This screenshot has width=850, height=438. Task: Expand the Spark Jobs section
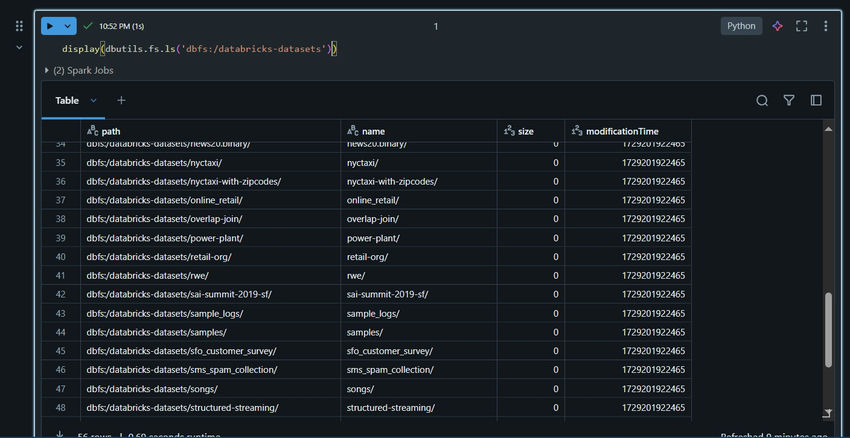(79, 70)
